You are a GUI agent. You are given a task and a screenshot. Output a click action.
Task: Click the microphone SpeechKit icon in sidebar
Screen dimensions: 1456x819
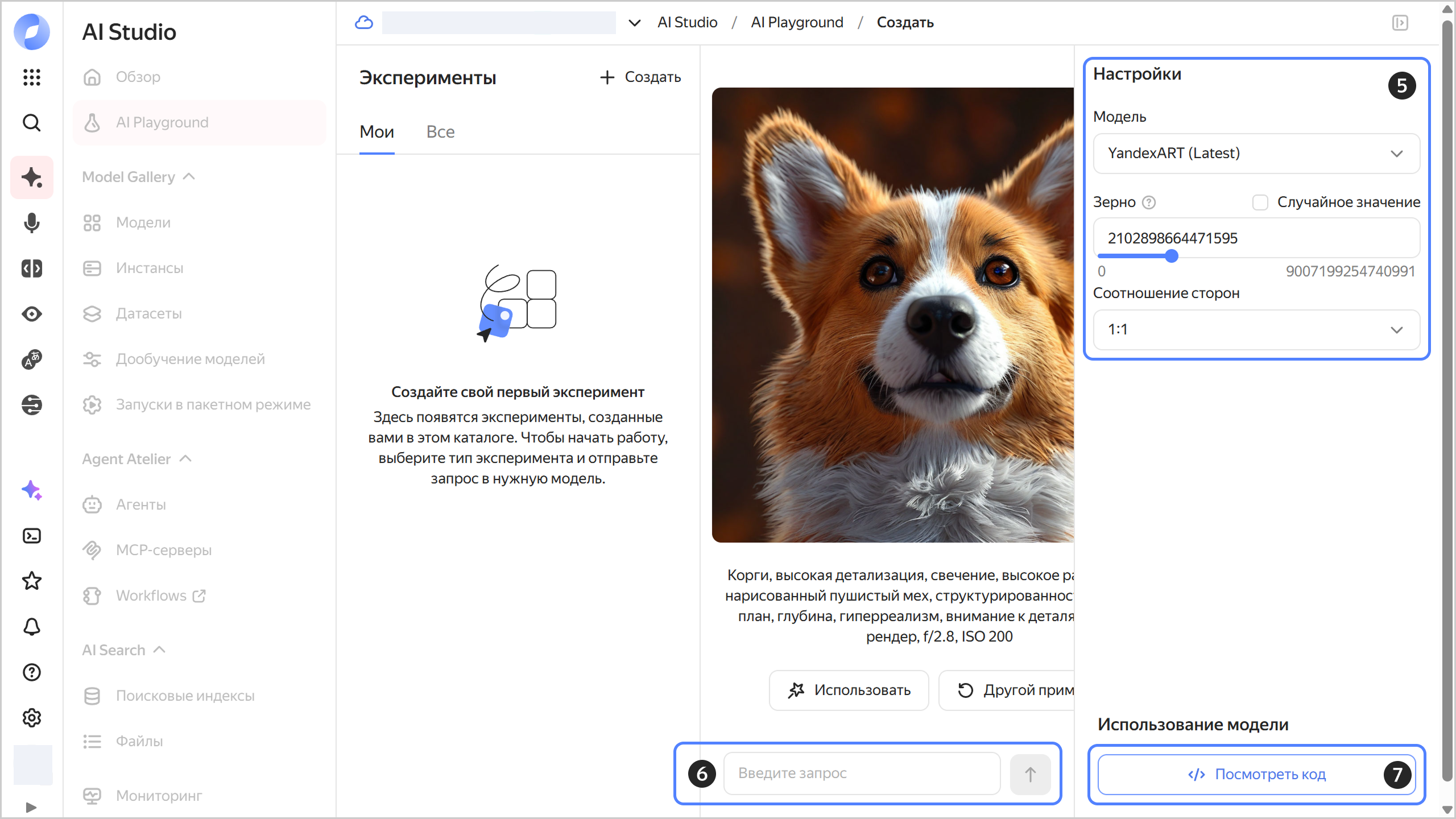point(32,223)
